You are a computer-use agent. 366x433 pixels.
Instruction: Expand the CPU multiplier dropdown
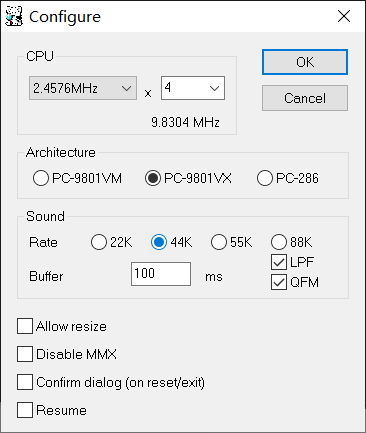(193, 88)
